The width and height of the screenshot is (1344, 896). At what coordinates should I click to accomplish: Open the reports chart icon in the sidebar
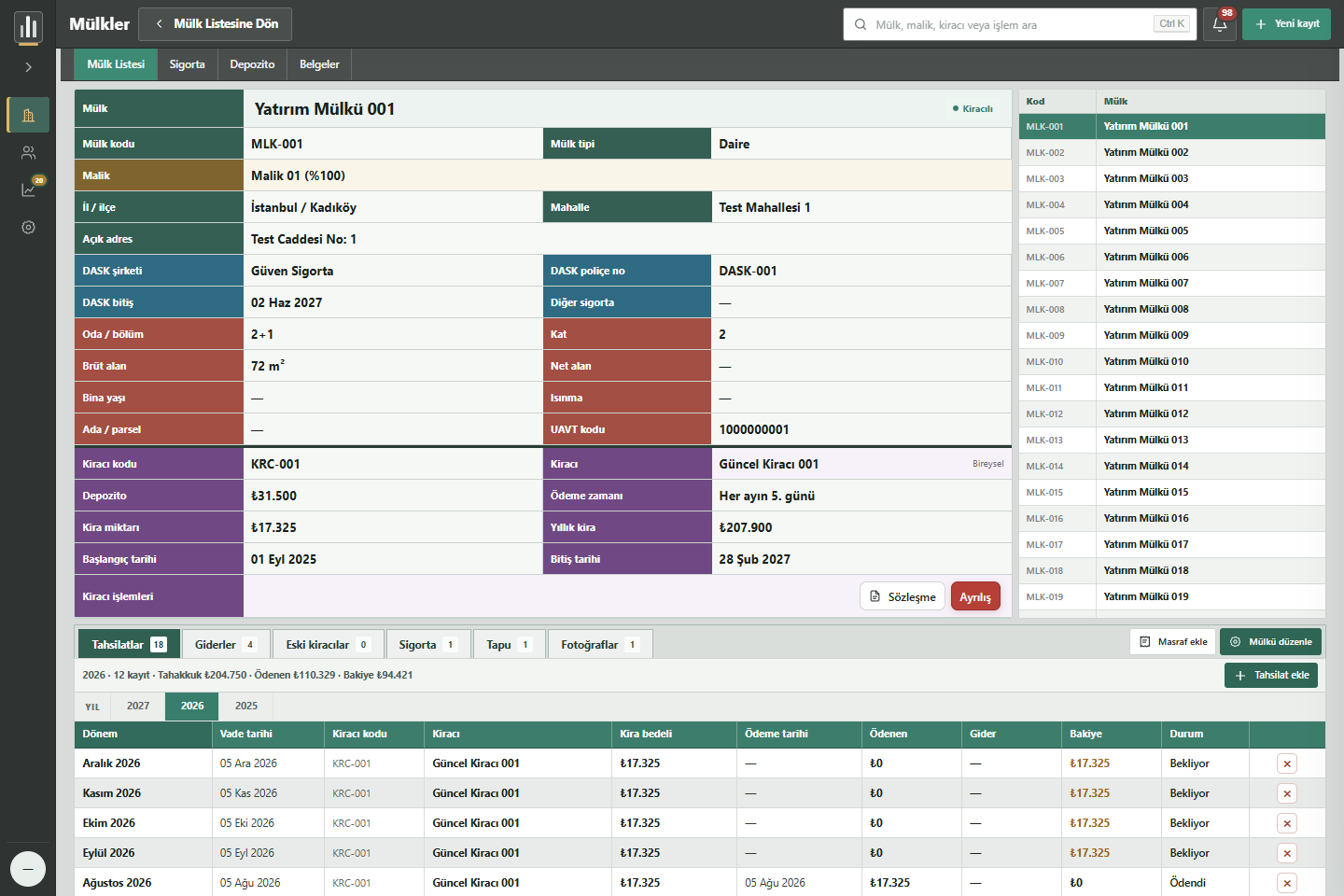click(x=28, y=189)
